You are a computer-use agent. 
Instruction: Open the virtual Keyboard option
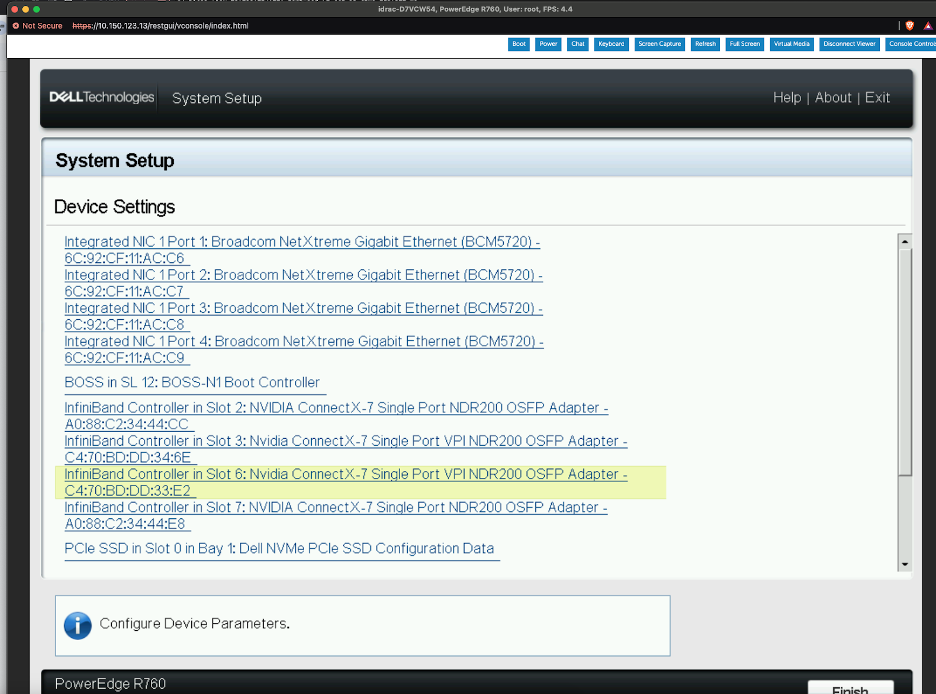point(610,44)
